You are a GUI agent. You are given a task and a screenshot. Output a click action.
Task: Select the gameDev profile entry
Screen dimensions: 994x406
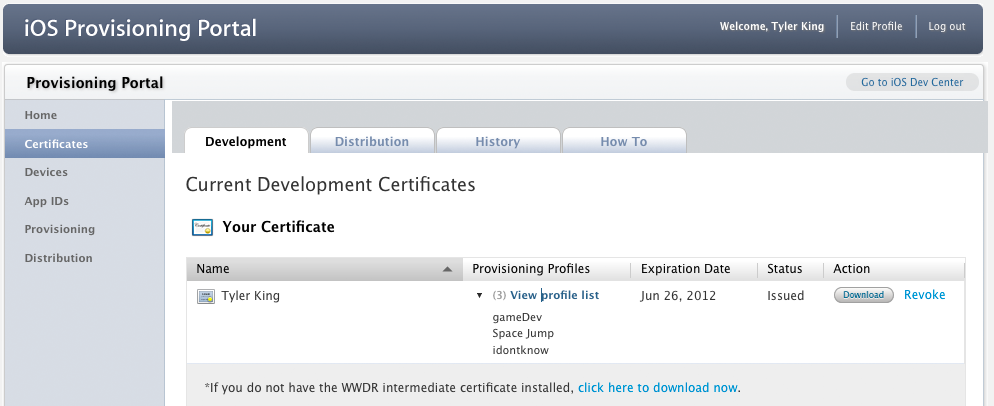517,317
